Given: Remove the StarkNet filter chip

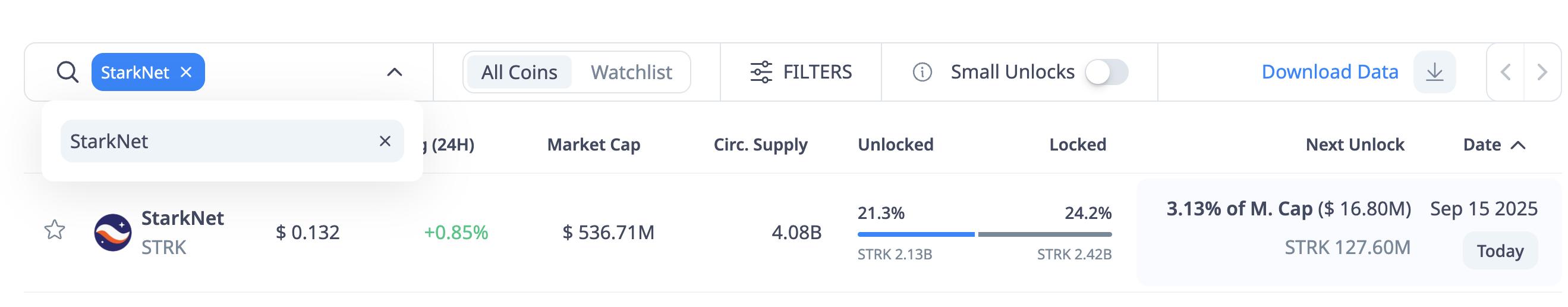Looking at the screenshot, I should tap(186, 73).
